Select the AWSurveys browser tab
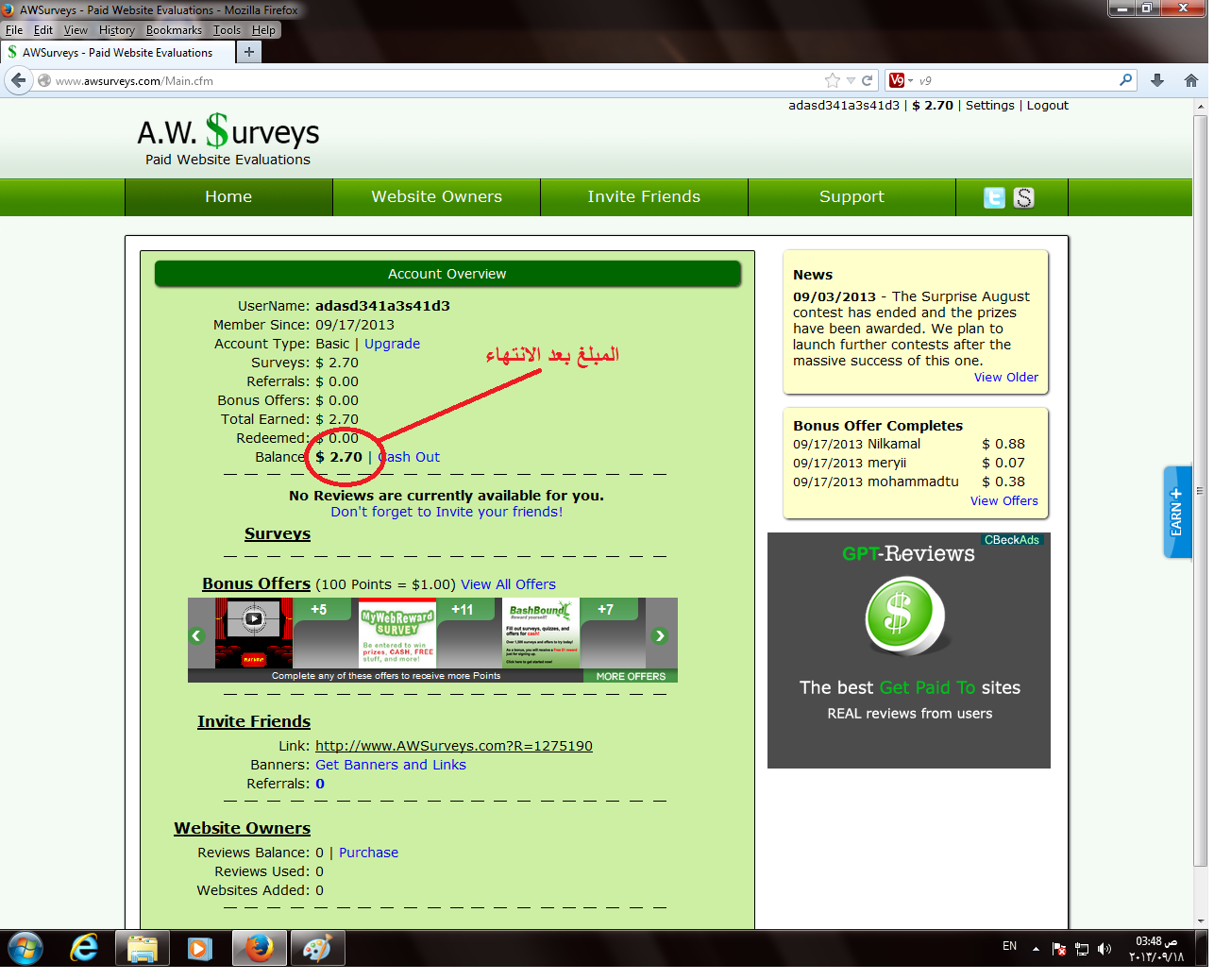The height and width of the screenshot is (980, 1214). point(116,52)
